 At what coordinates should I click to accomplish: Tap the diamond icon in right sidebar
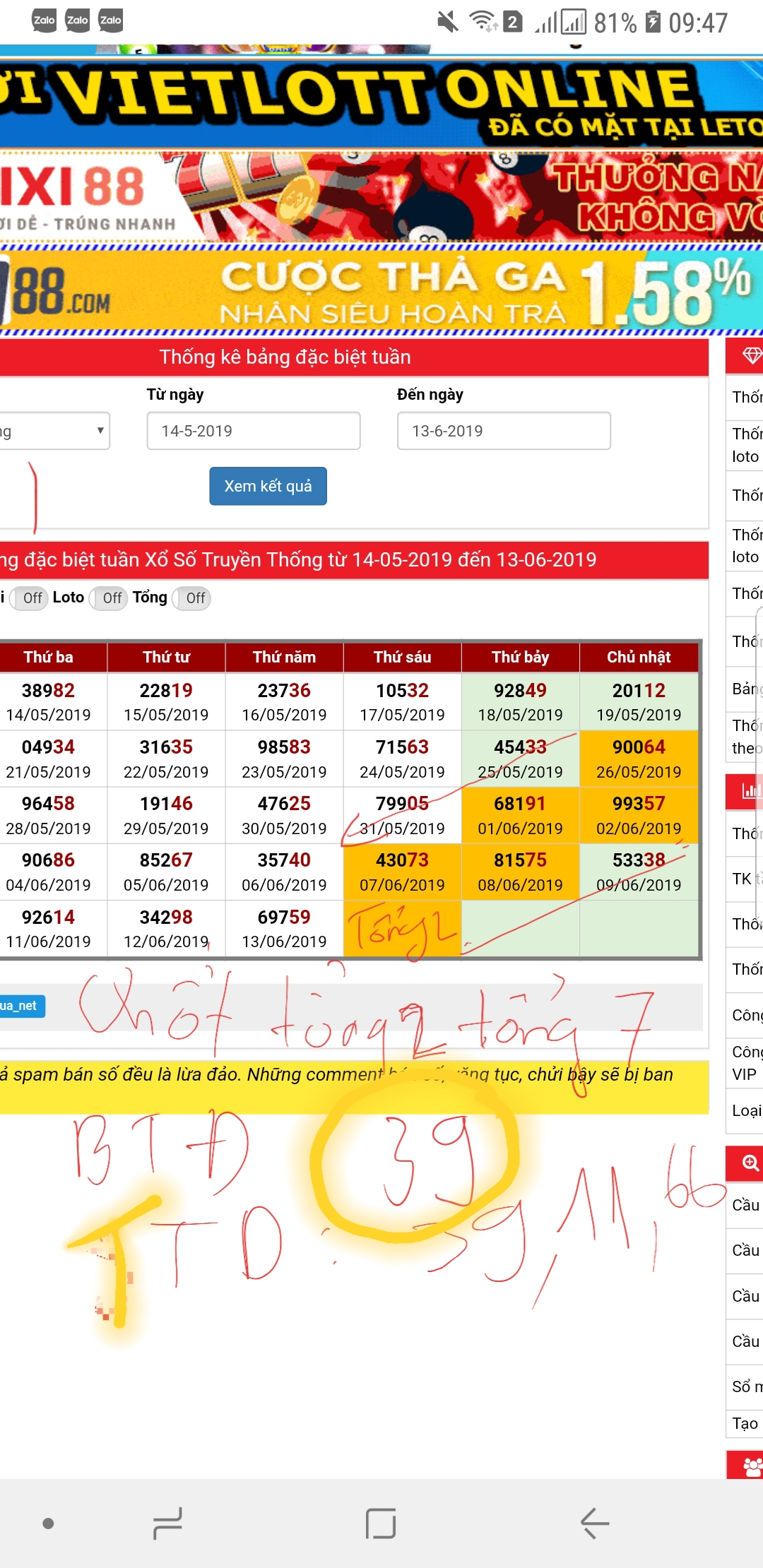[x=751, y=356]
